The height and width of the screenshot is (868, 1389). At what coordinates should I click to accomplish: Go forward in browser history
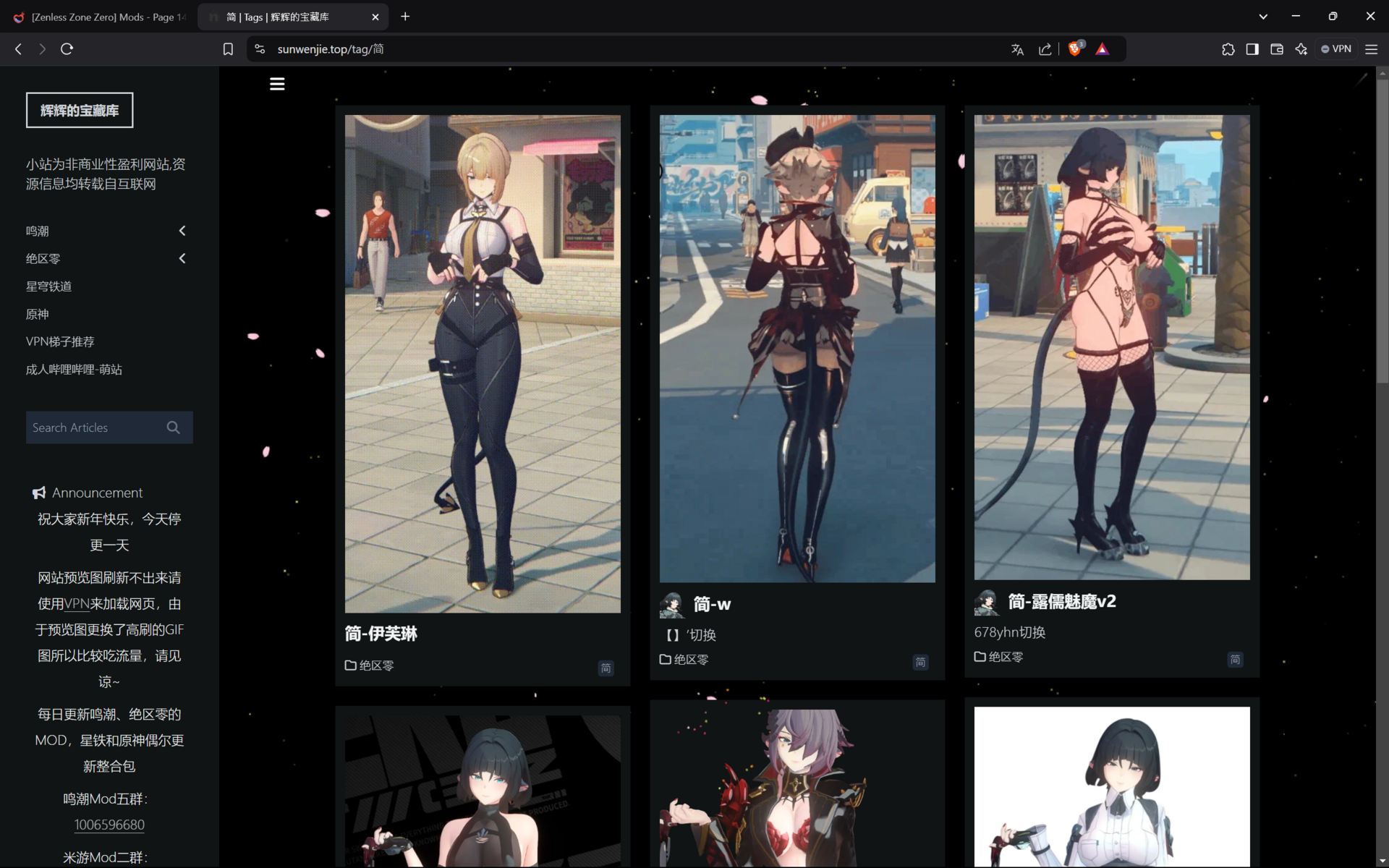click(42, 49)
